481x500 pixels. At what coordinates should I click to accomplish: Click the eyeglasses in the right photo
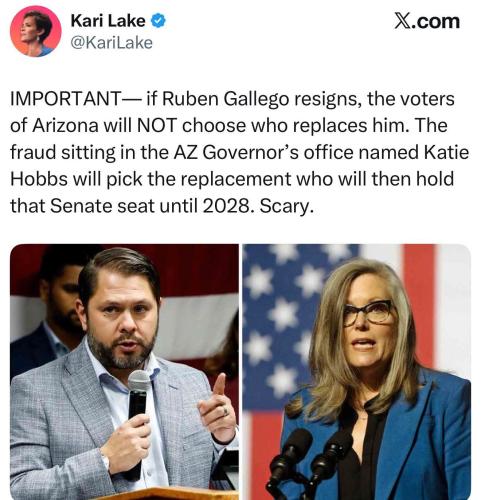coord(367,313)
